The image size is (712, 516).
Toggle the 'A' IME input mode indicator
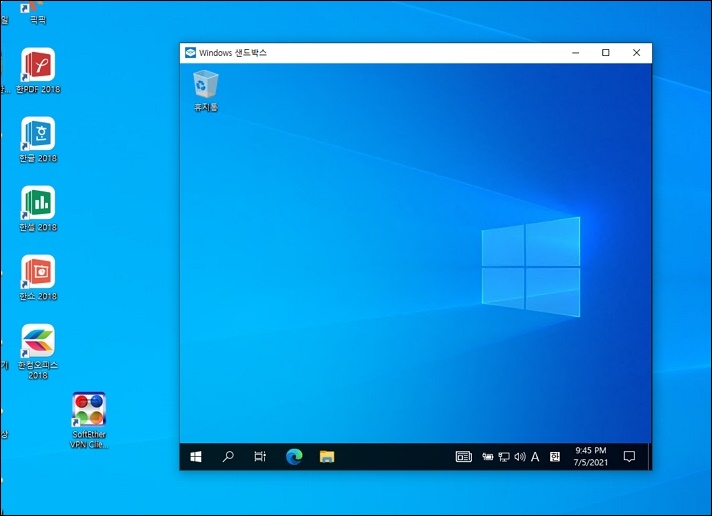(535, 456)
